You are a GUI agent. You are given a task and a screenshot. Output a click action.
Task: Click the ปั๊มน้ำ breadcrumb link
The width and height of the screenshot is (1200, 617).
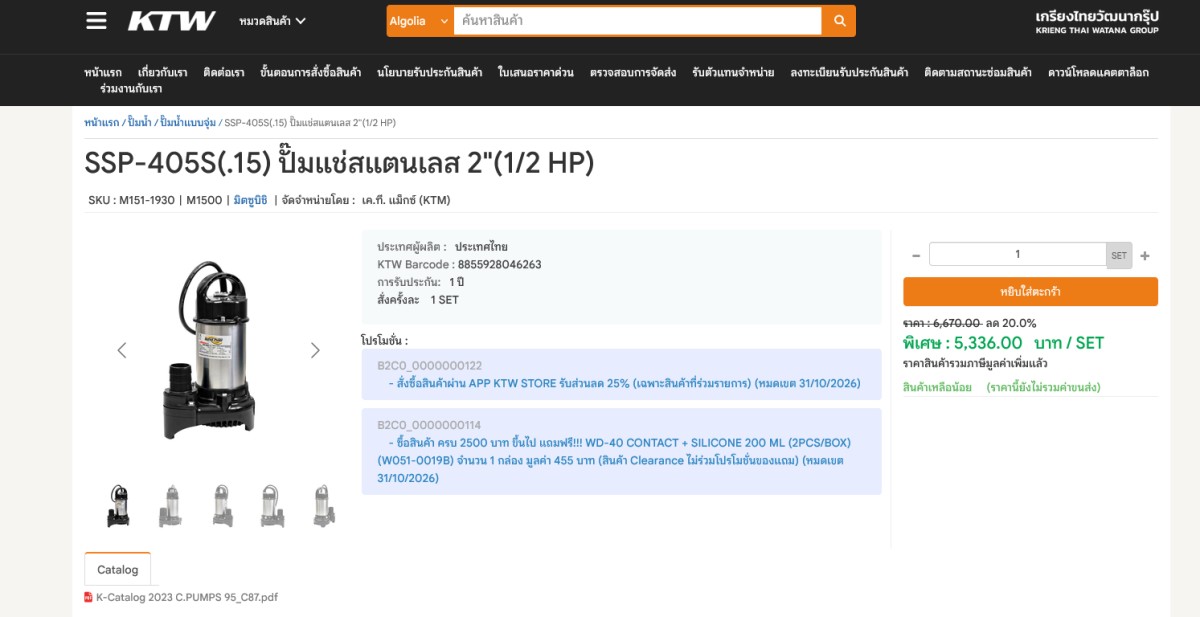coord(139,122)
